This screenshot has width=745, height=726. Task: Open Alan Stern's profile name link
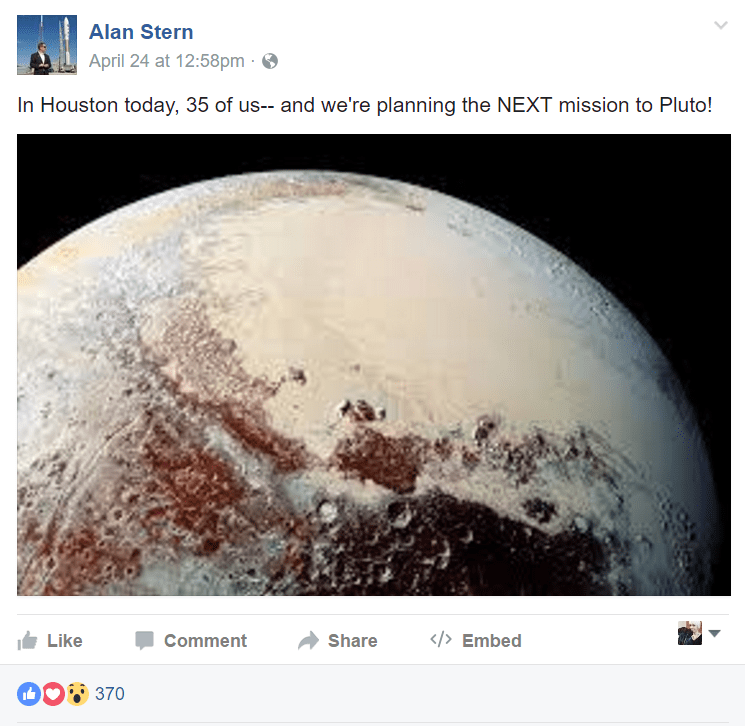[x=141, y=32]
